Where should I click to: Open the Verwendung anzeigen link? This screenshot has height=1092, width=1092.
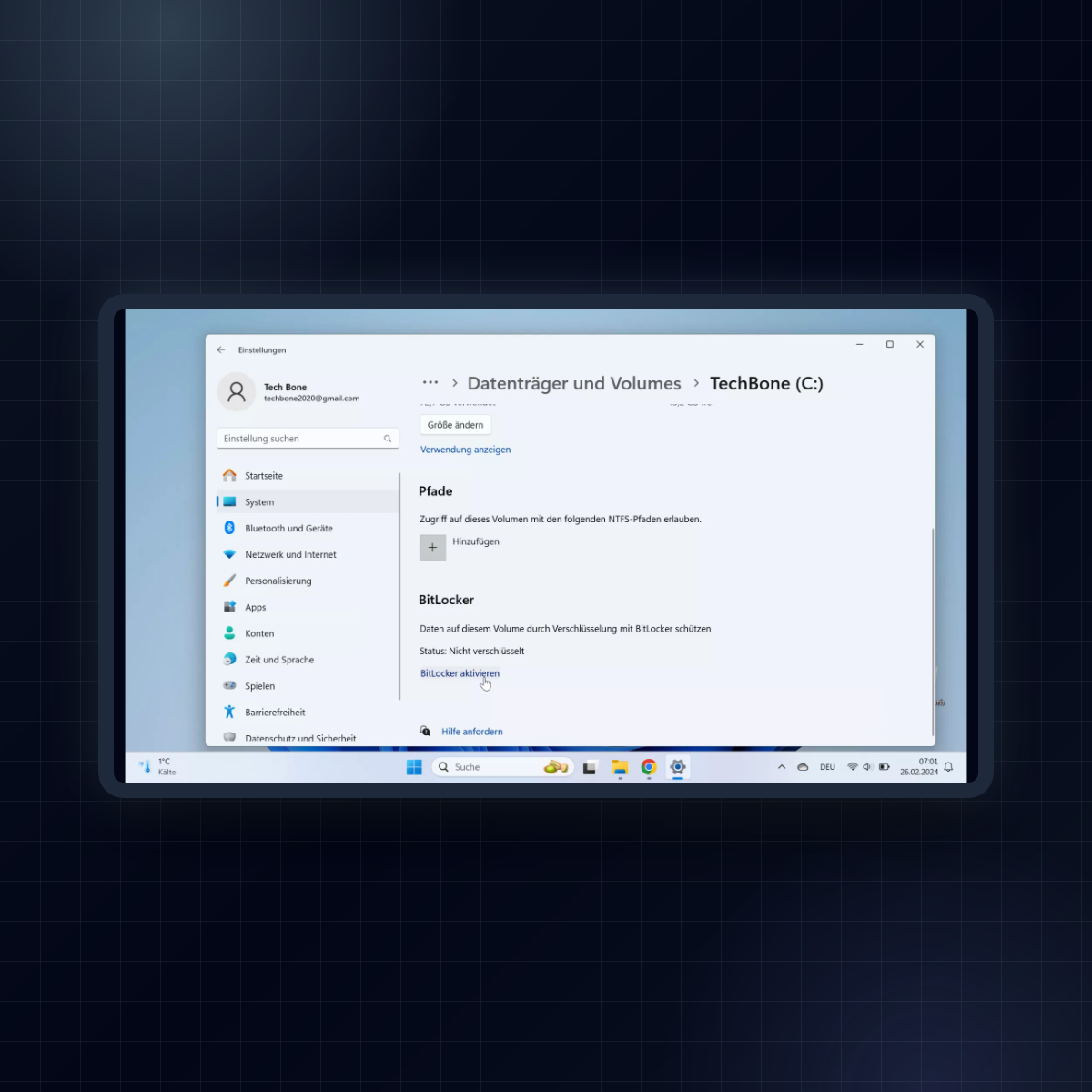pyautogui.click(x=466, y=450)
